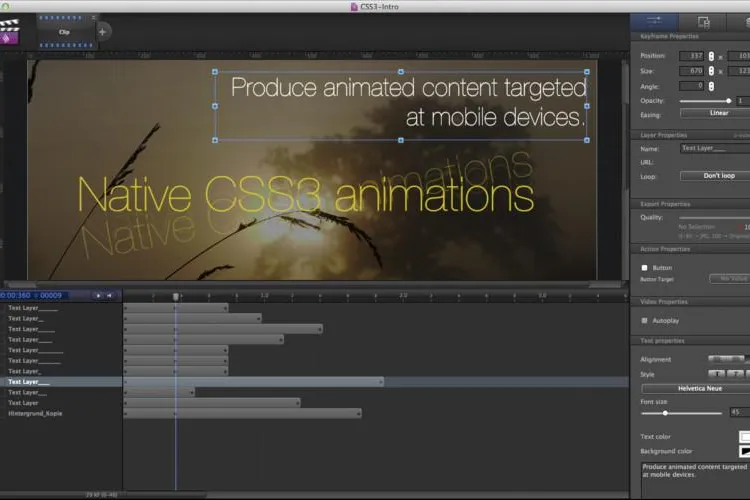The width and height of the screenshot is (750, 500).
Task: Select the Hintergrund_Kopie layer
Action: [35, 413]
